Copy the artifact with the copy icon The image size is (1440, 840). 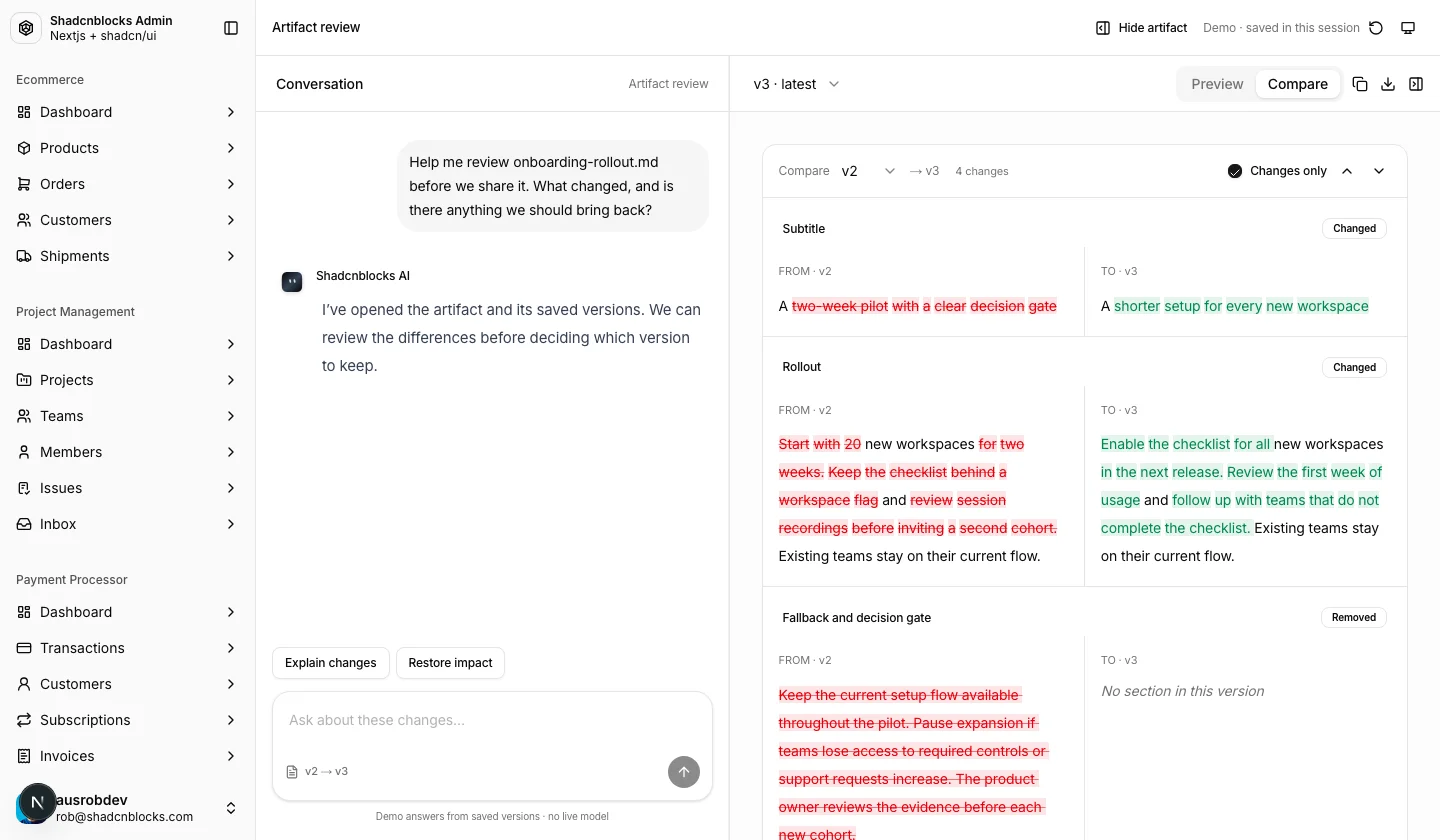click(x=1360, y=84)
